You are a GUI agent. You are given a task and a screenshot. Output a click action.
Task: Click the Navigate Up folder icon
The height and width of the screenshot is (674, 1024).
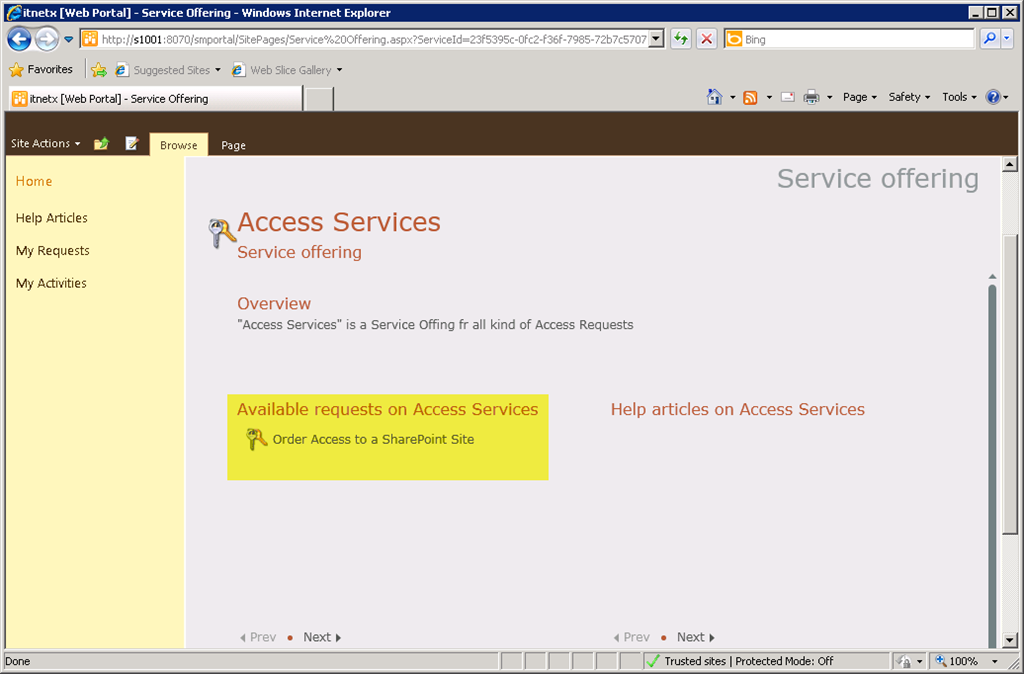[101, 144]
